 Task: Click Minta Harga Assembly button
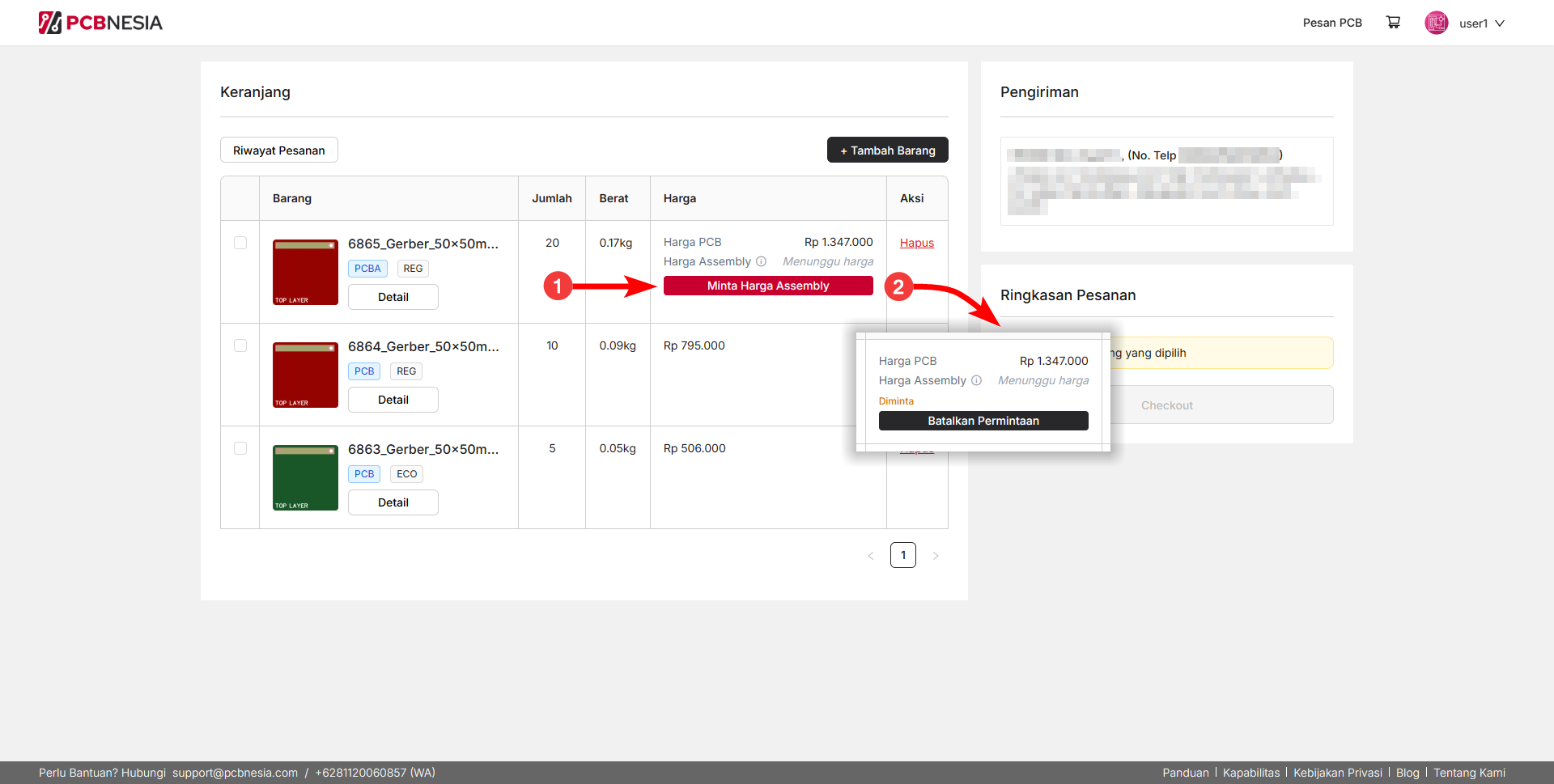(x=768, y=286)
